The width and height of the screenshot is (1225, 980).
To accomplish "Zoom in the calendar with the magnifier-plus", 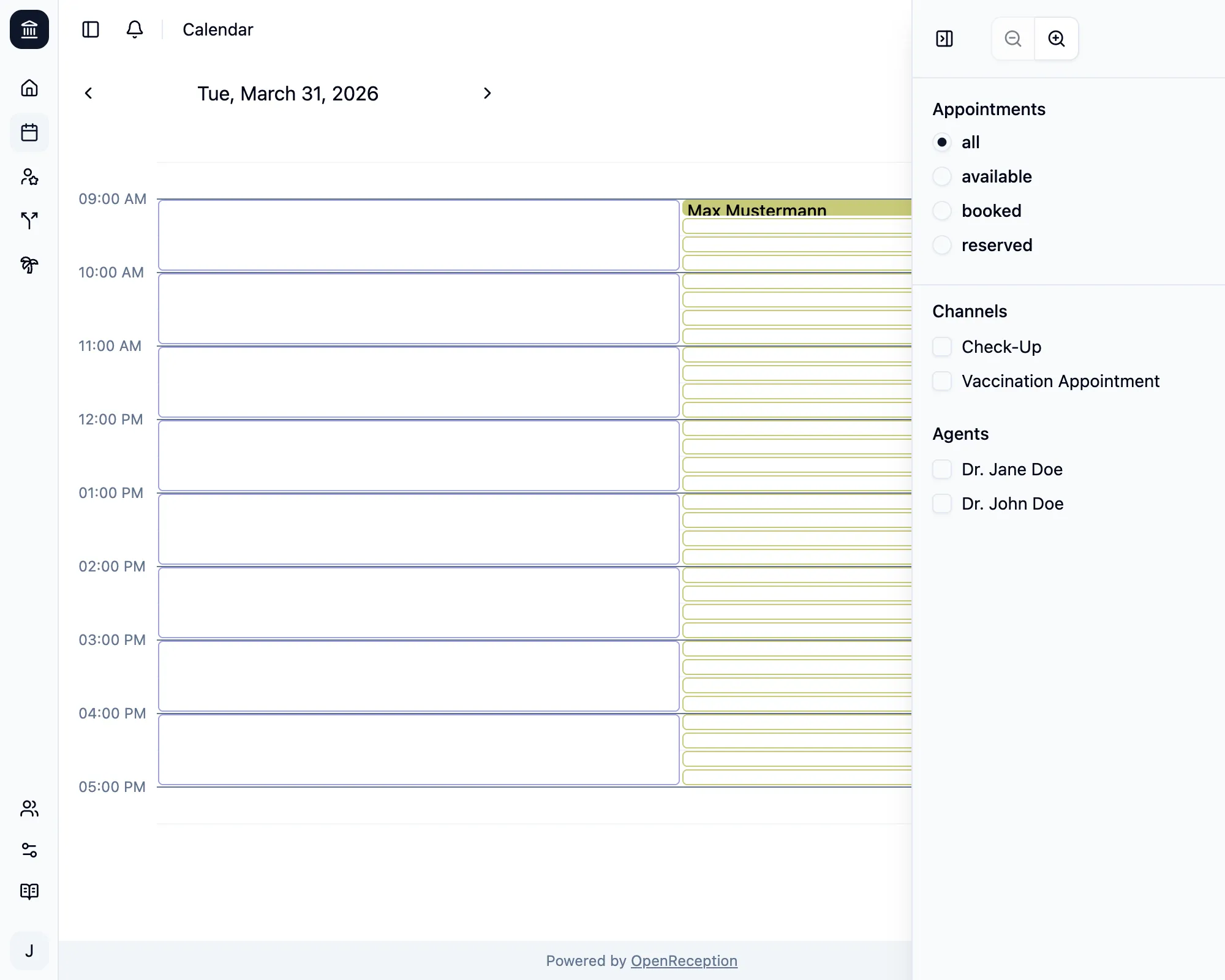I will (x=1056, y=39).
